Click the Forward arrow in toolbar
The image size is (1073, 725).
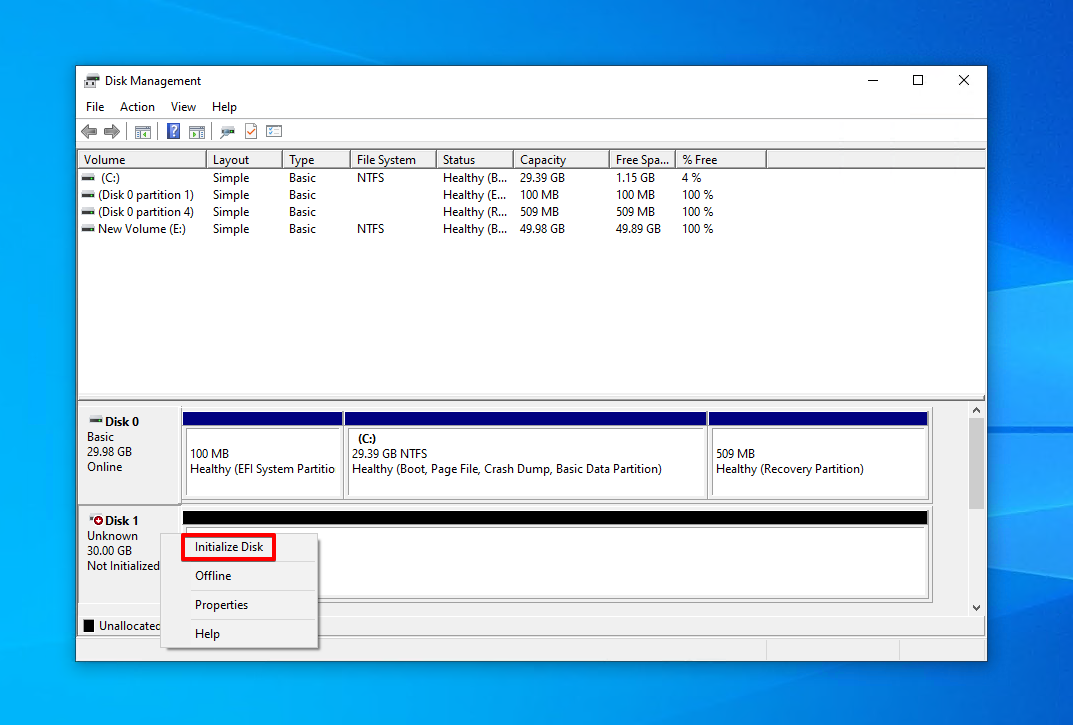pyautogui.click(x=112, y=131)
